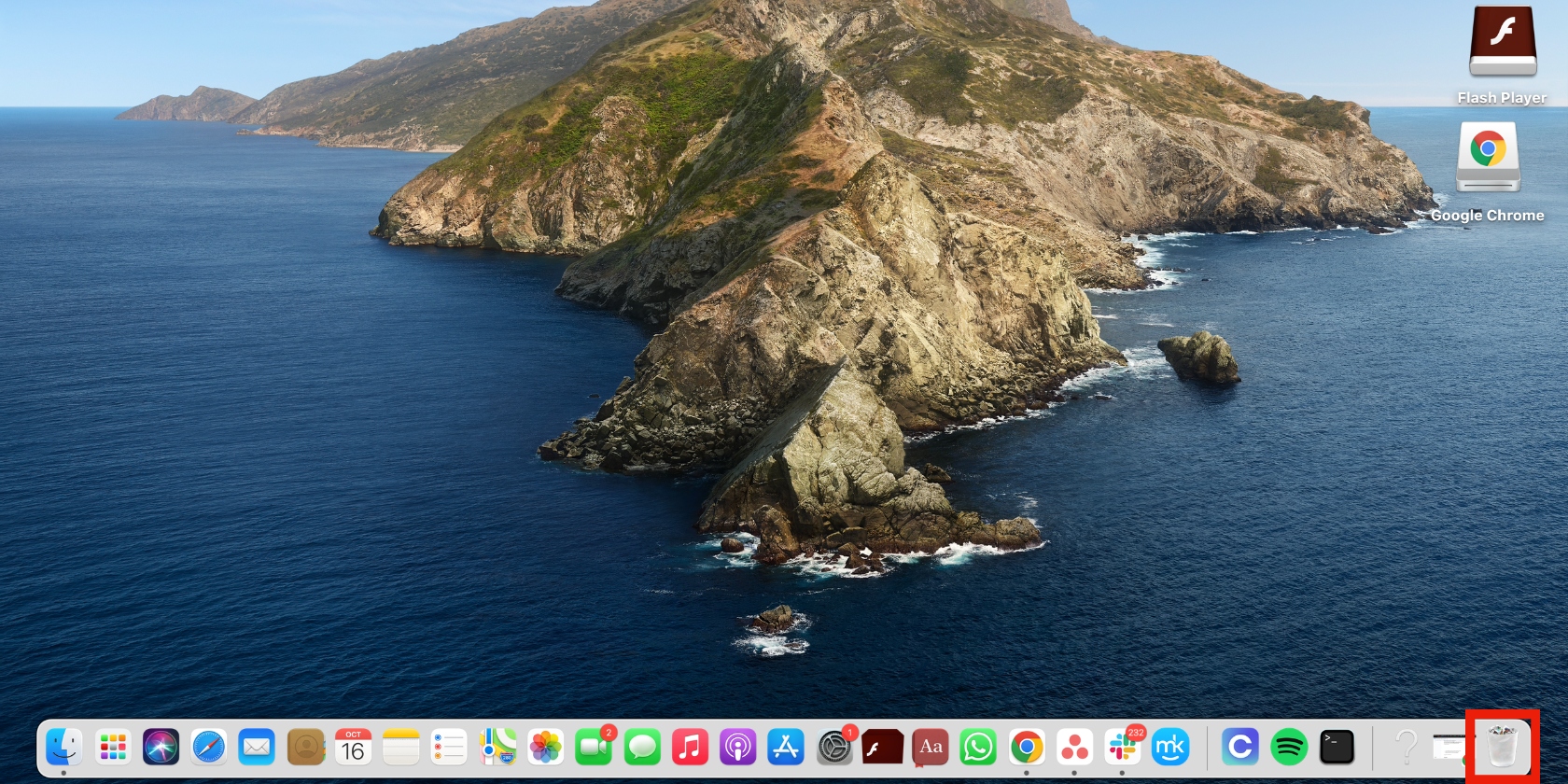This screenshot has width=1568, height=784.
Task: Open the Music app
Action: (x=690, y=748)
